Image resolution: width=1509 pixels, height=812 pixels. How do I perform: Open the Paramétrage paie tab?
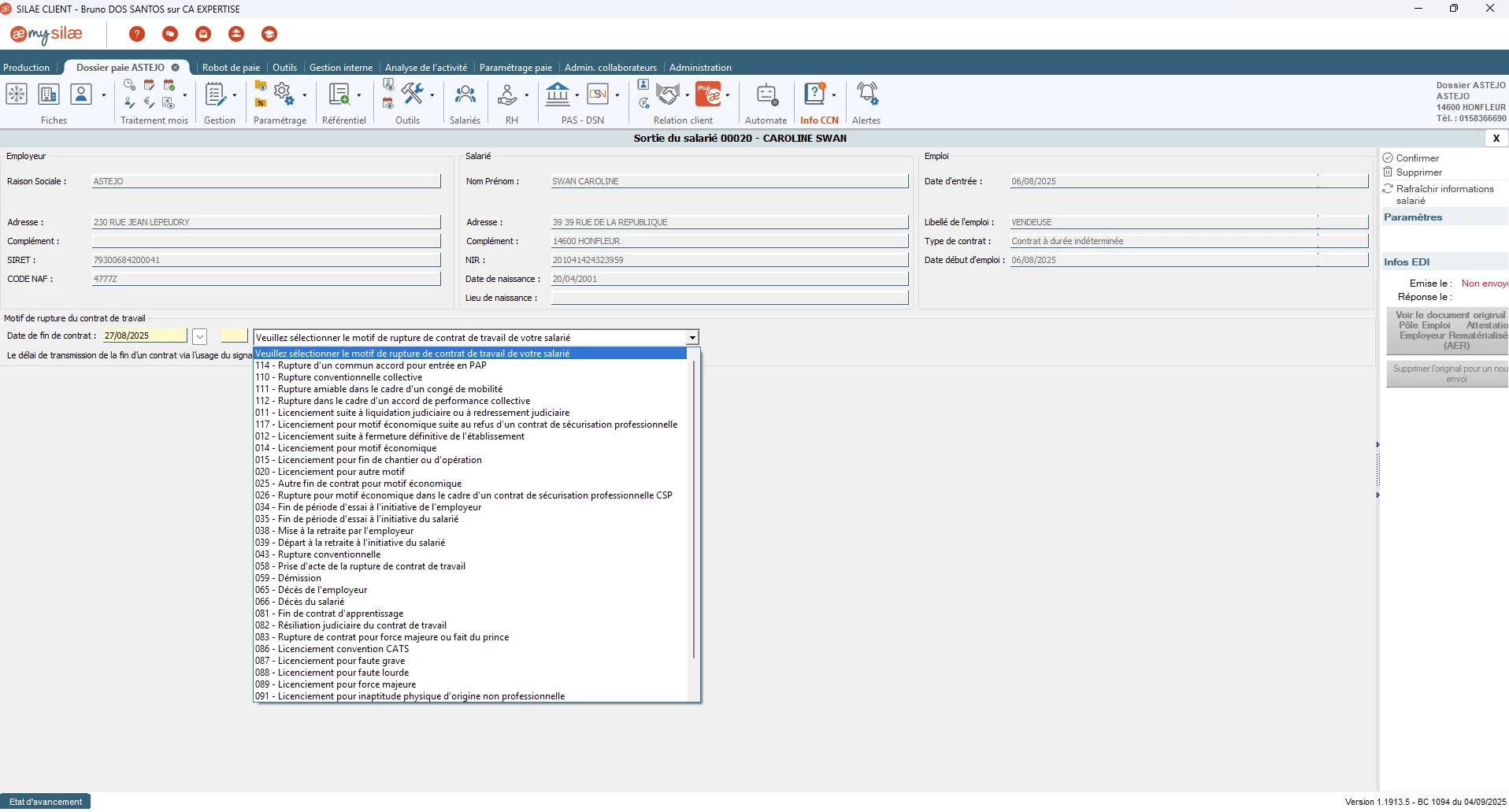[x=515, y=68]
